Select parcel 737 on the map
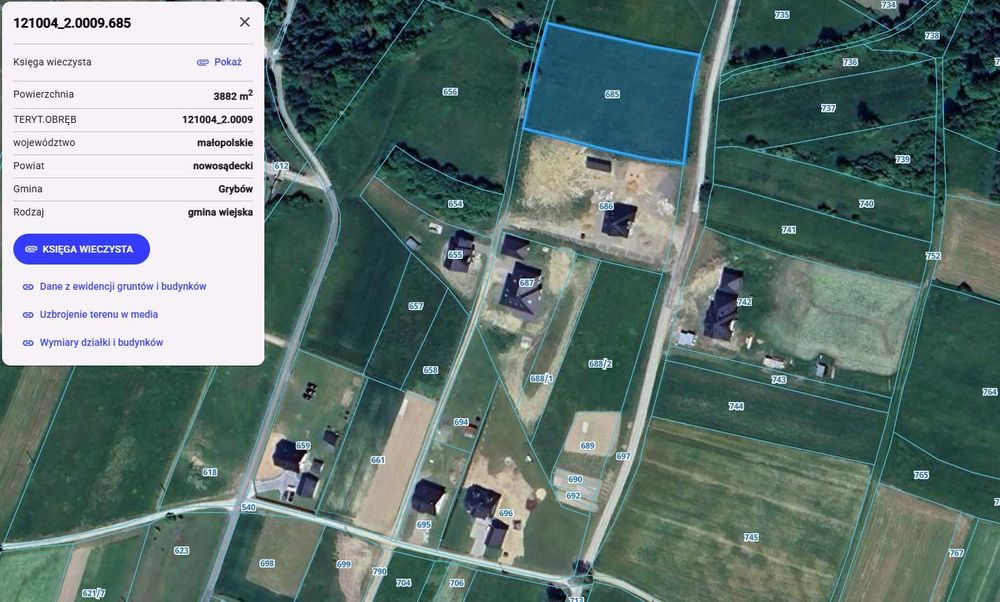 [828, 108]
